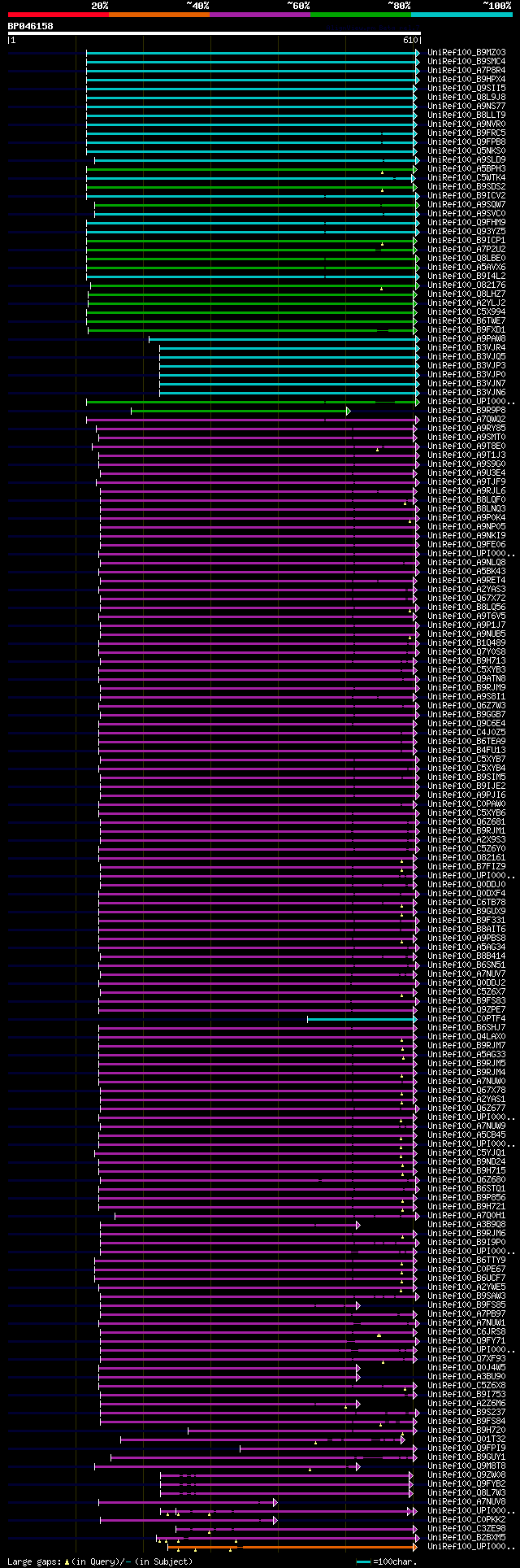Select hit label UniRef100_B8LLT9

coord(468,115)
